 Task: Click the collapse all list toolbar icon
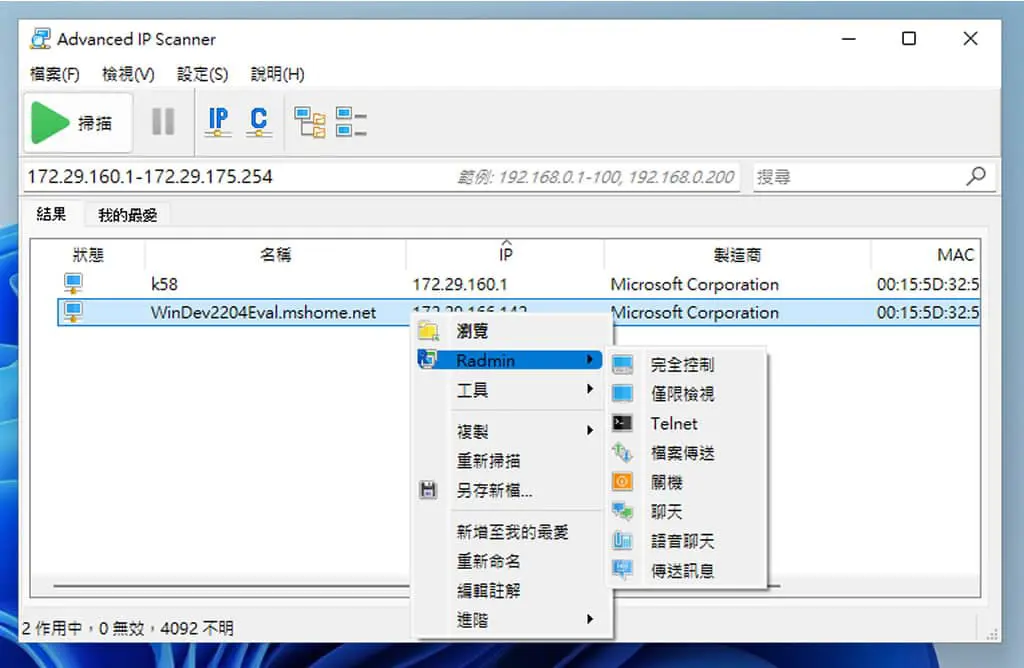(351, 122)
